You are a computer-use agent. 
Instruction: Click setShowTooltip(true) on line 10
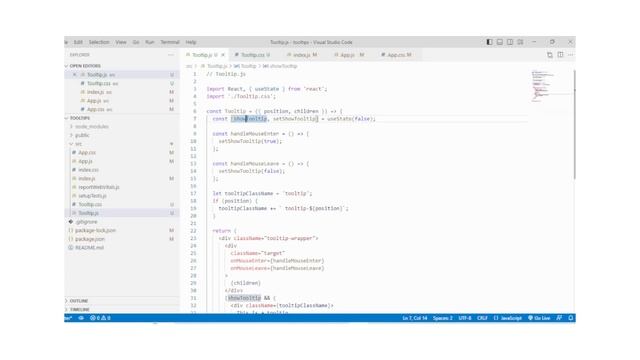250,141
